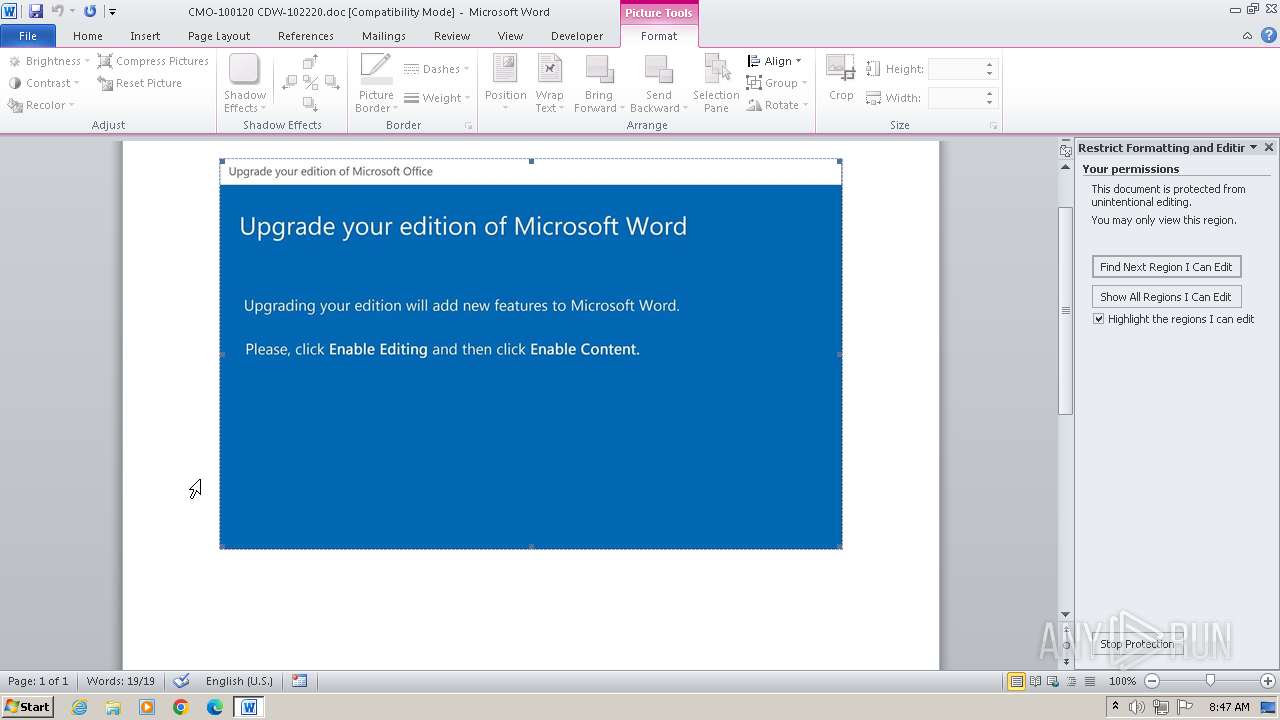Open the File tab
Viewport: 1280px width, 720px height.
coord(28,36)
